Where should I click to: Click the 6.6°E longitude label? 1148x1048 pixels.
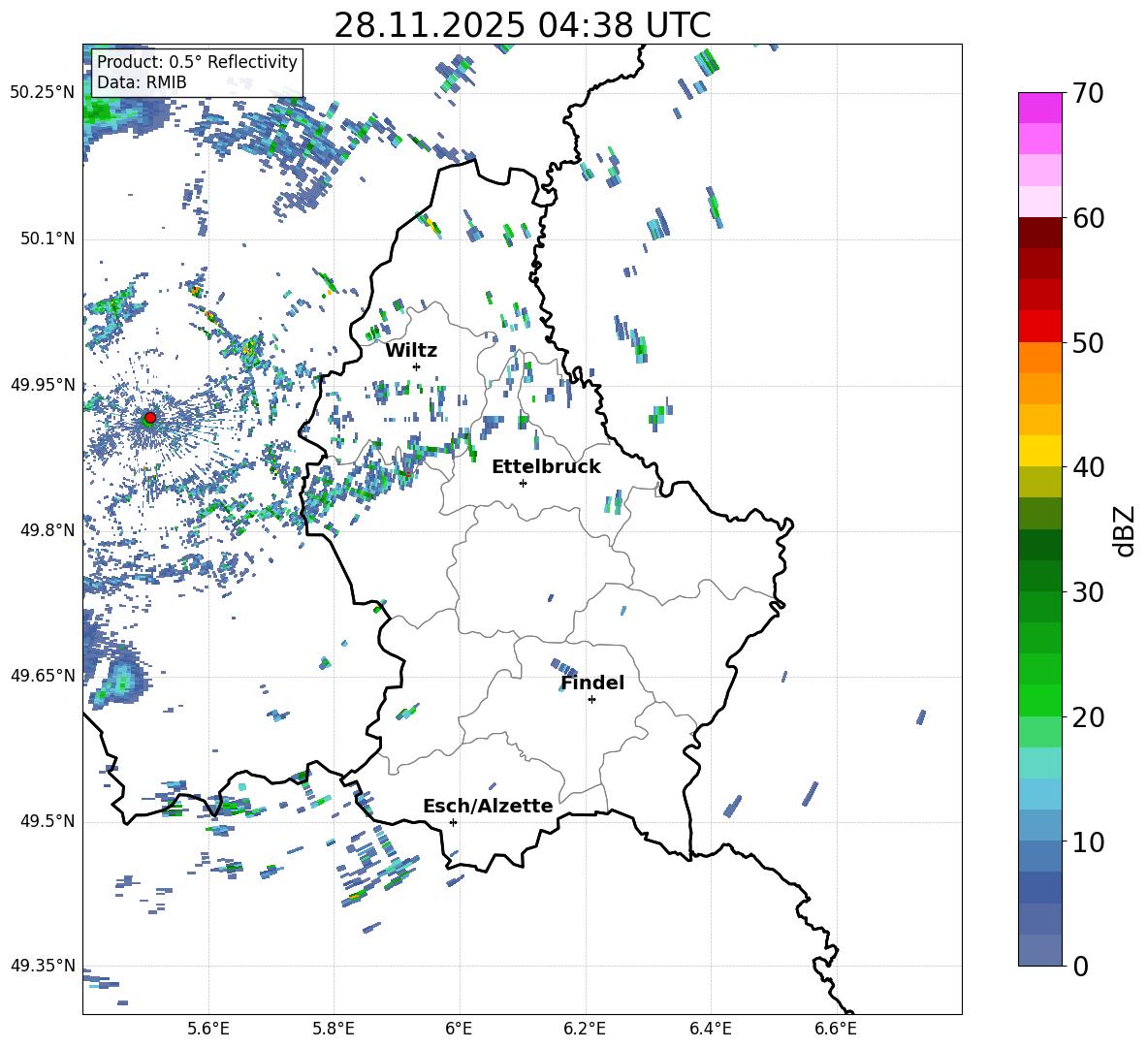(x=836, y=1030)
